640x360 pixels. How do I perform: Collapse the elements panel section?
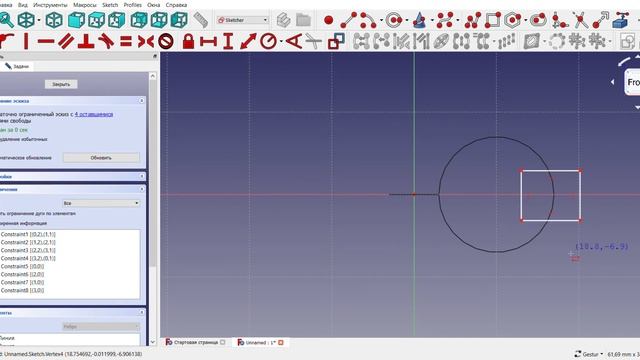click(141, 312)
